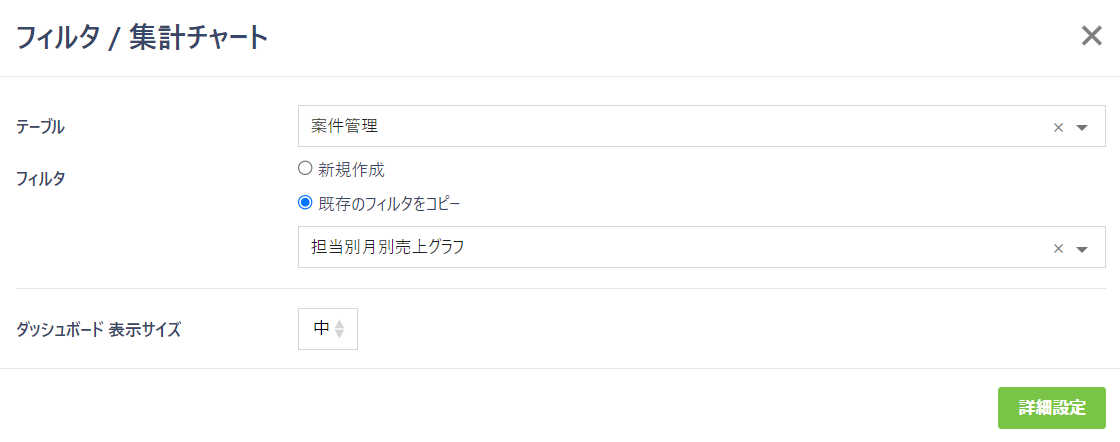Click the ダッシュボード 表示サイズ label
1120x442 pixels.
(x=99, y=329)
